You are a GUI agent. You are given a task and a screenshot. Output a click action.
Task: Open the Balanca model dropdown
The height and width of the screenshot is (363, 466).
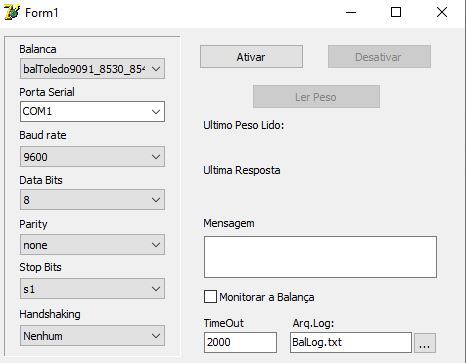coord(92,69)
